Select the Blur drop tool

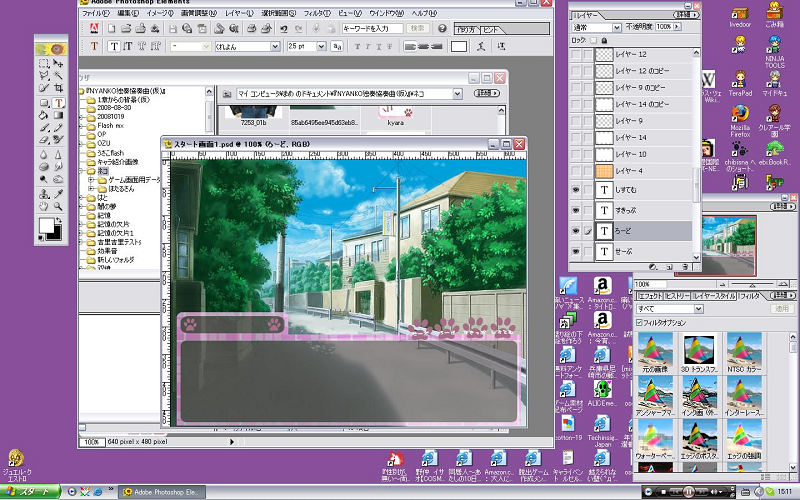pyautogui.click(x=44, y=155)
